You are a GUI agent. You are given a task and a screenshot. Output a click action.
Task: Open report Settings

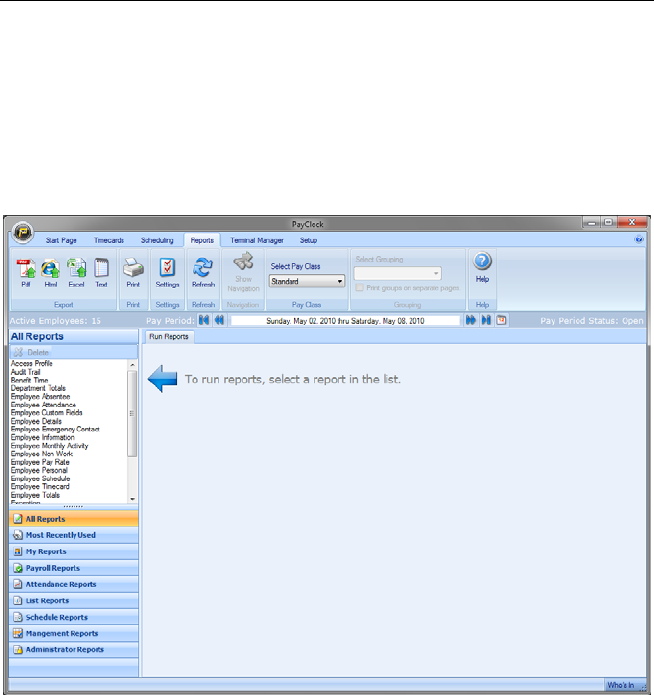click(x=167, y=273)
